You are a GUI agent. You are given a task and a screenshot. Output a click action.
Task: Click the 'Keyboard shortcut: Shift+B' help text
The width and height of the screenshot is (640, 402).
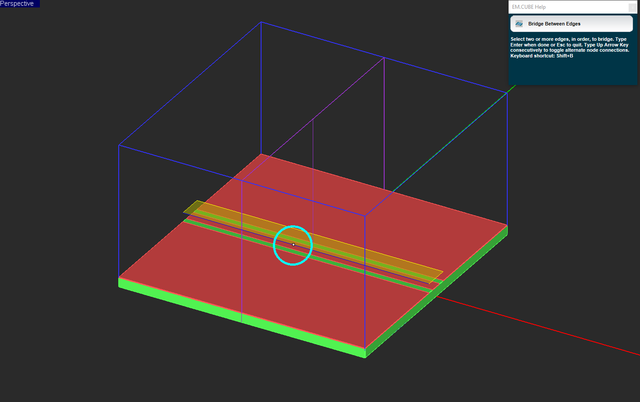point(542,56)
